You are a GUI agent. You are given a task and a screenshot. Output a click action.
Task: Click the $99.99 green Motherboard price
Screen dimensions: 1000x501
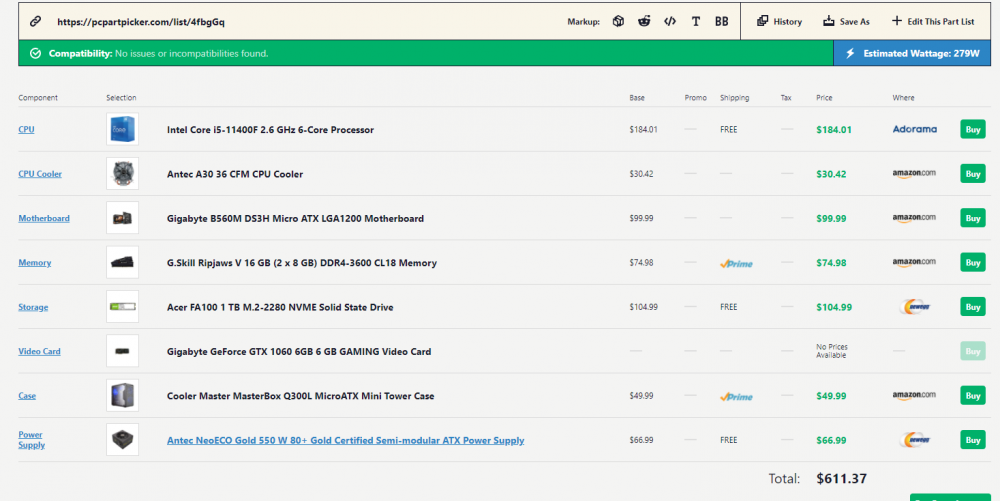(831, 219)
